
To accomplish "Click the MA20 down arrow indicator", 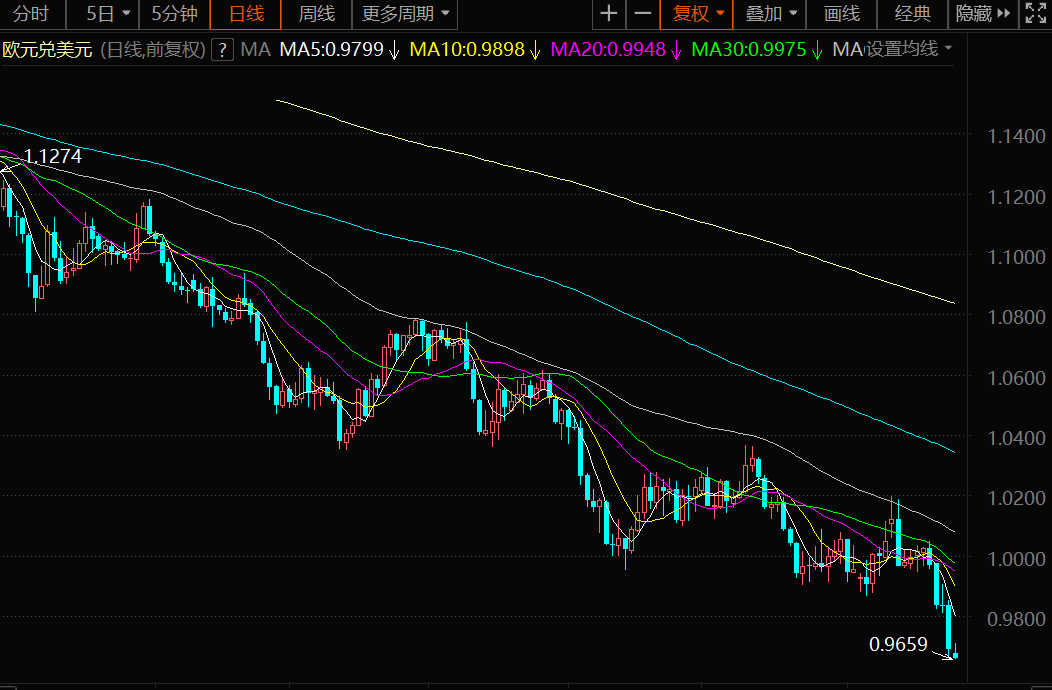I will [676, 50].
